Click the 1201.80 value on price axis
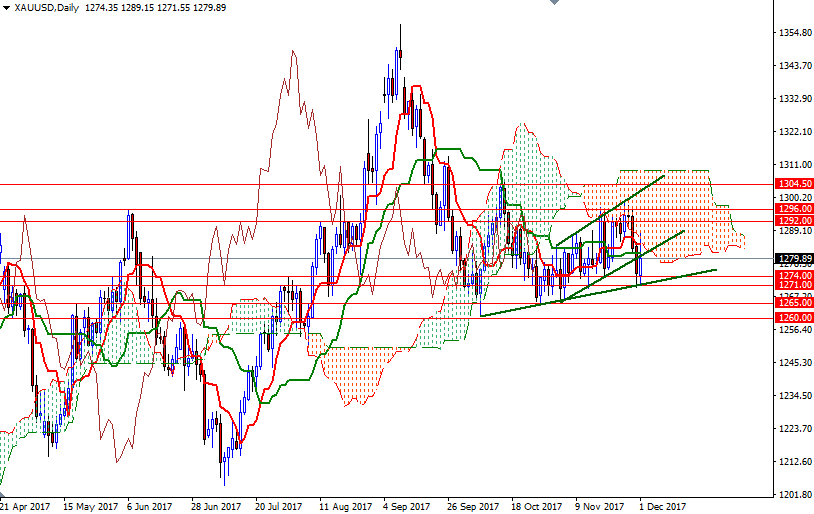 tap(793, 494)
